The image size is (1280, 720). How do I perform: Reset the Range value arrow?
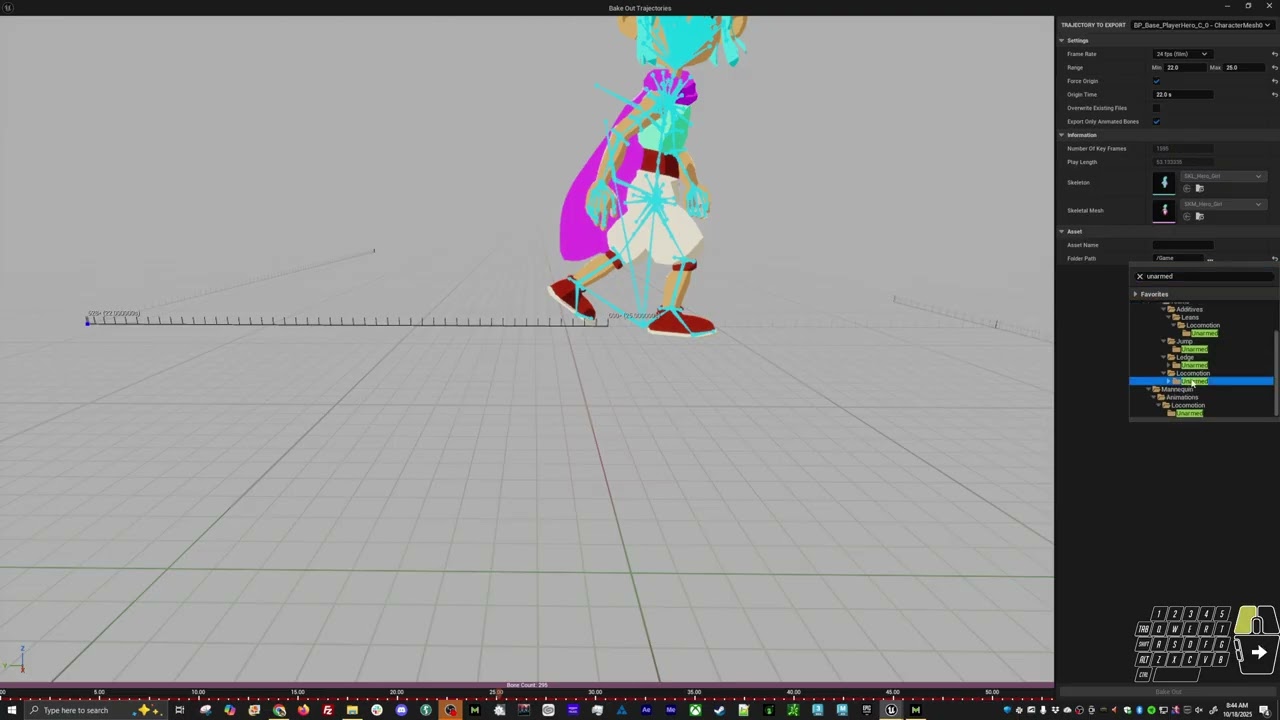point(1274,68)
